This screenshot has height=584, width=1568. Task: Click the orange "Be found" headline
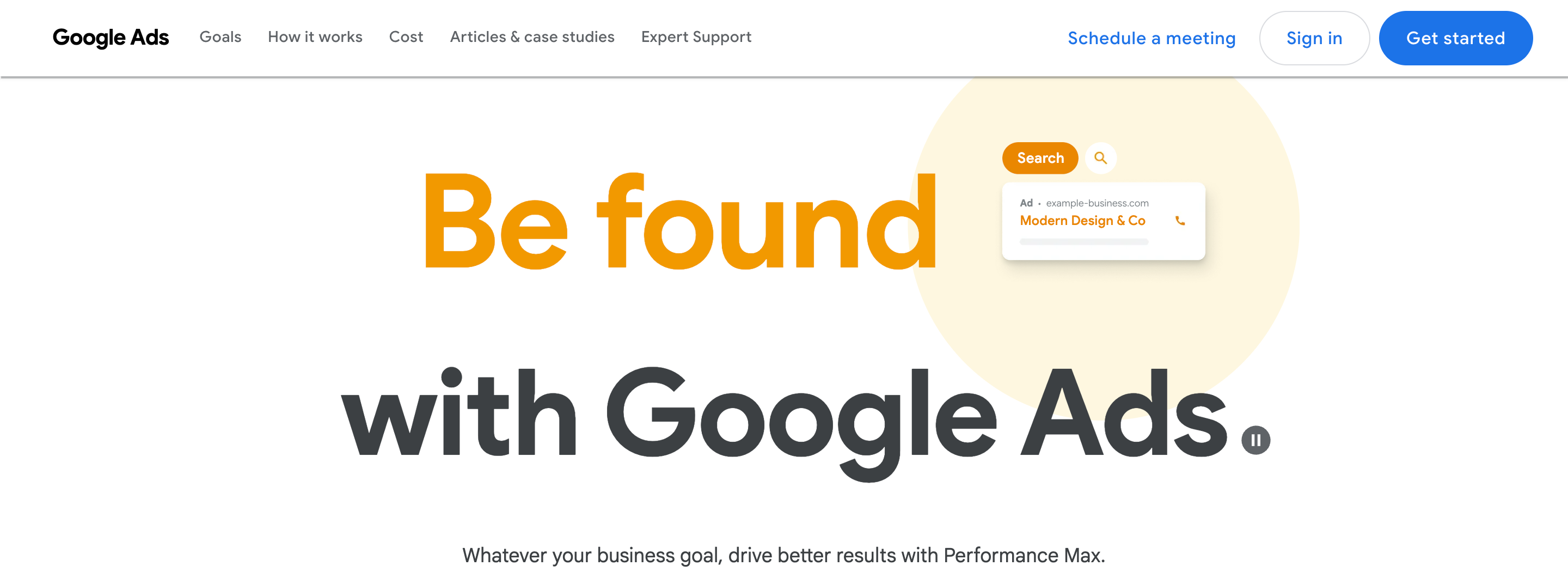click(679, 222)
